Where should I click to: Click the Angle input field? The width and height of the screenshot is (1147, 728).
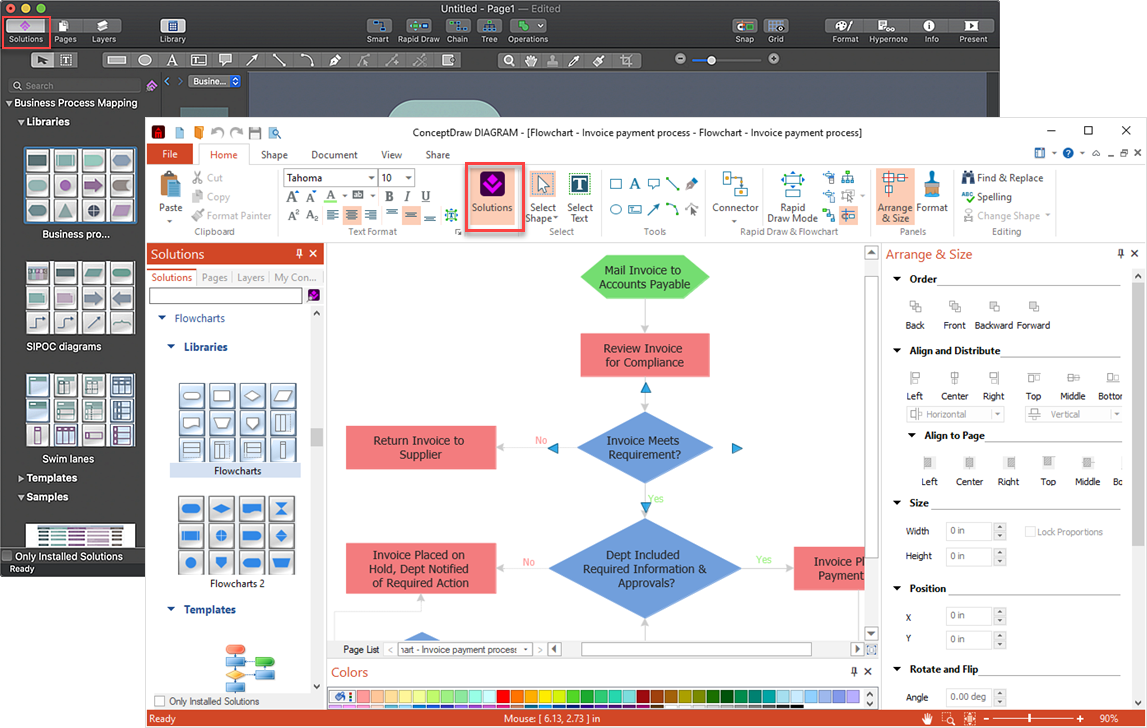pos(969,697)
